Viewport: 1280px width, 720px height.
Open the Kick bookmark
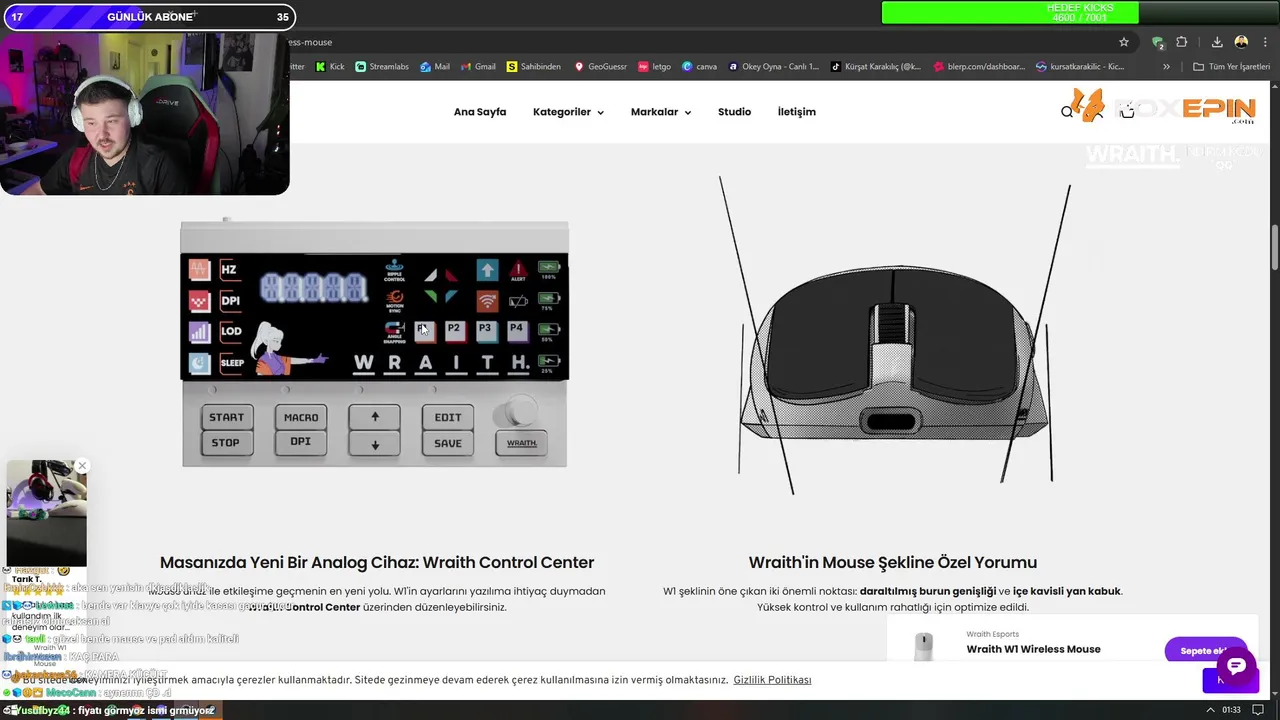coord(330,67)
